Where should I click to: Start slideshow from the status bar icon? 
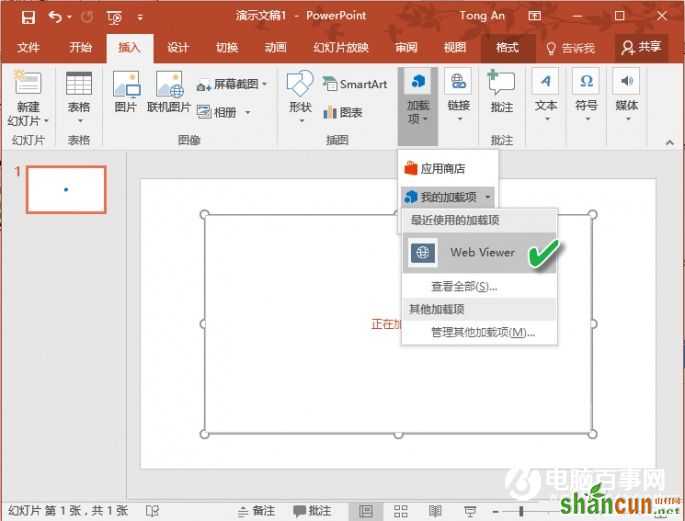[x=470, y=511]
